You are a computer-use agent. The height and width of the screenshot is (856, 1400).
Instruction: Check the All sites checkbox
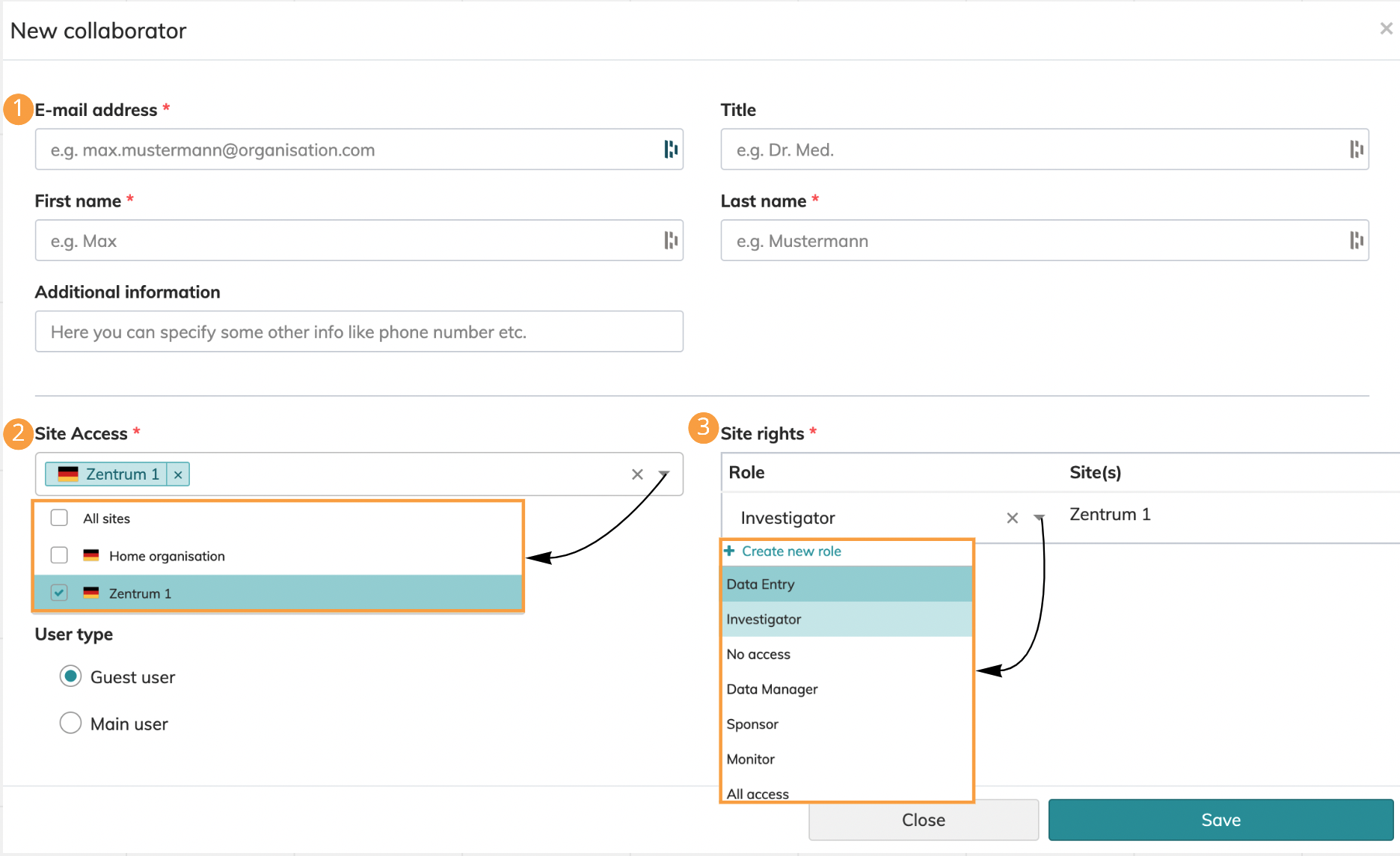(x=59, y=518)
